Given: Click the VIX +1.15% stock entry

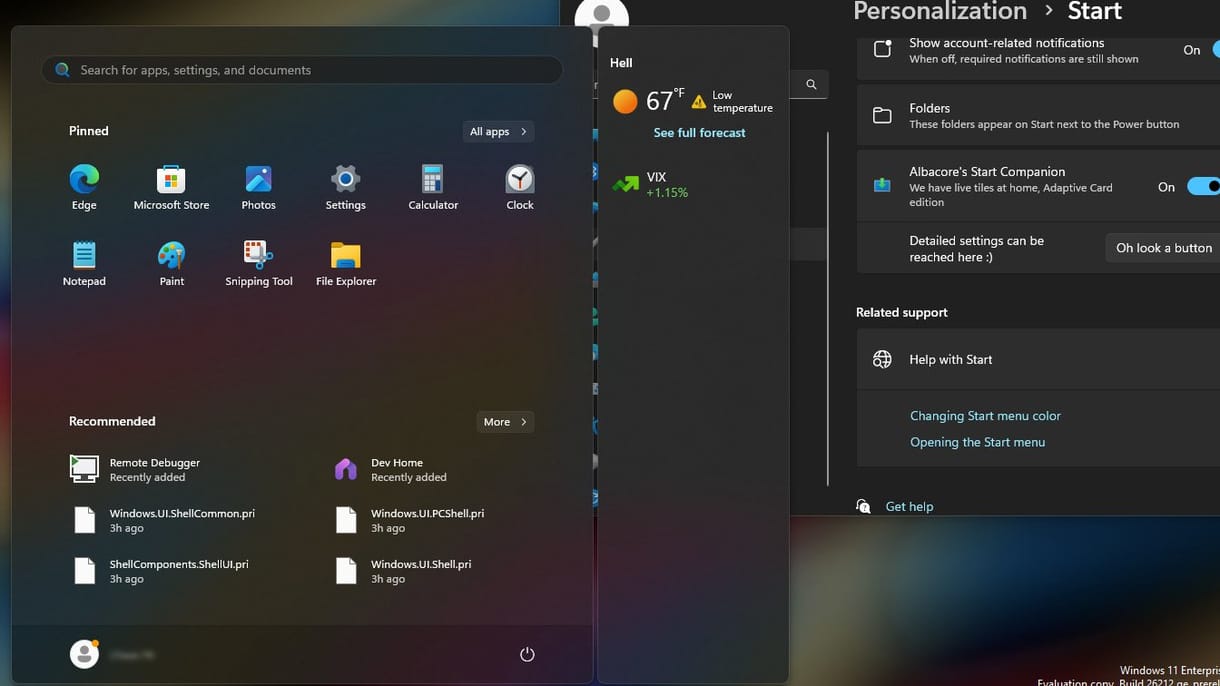Looking at the screenshot, I should [x=653, y=184].
